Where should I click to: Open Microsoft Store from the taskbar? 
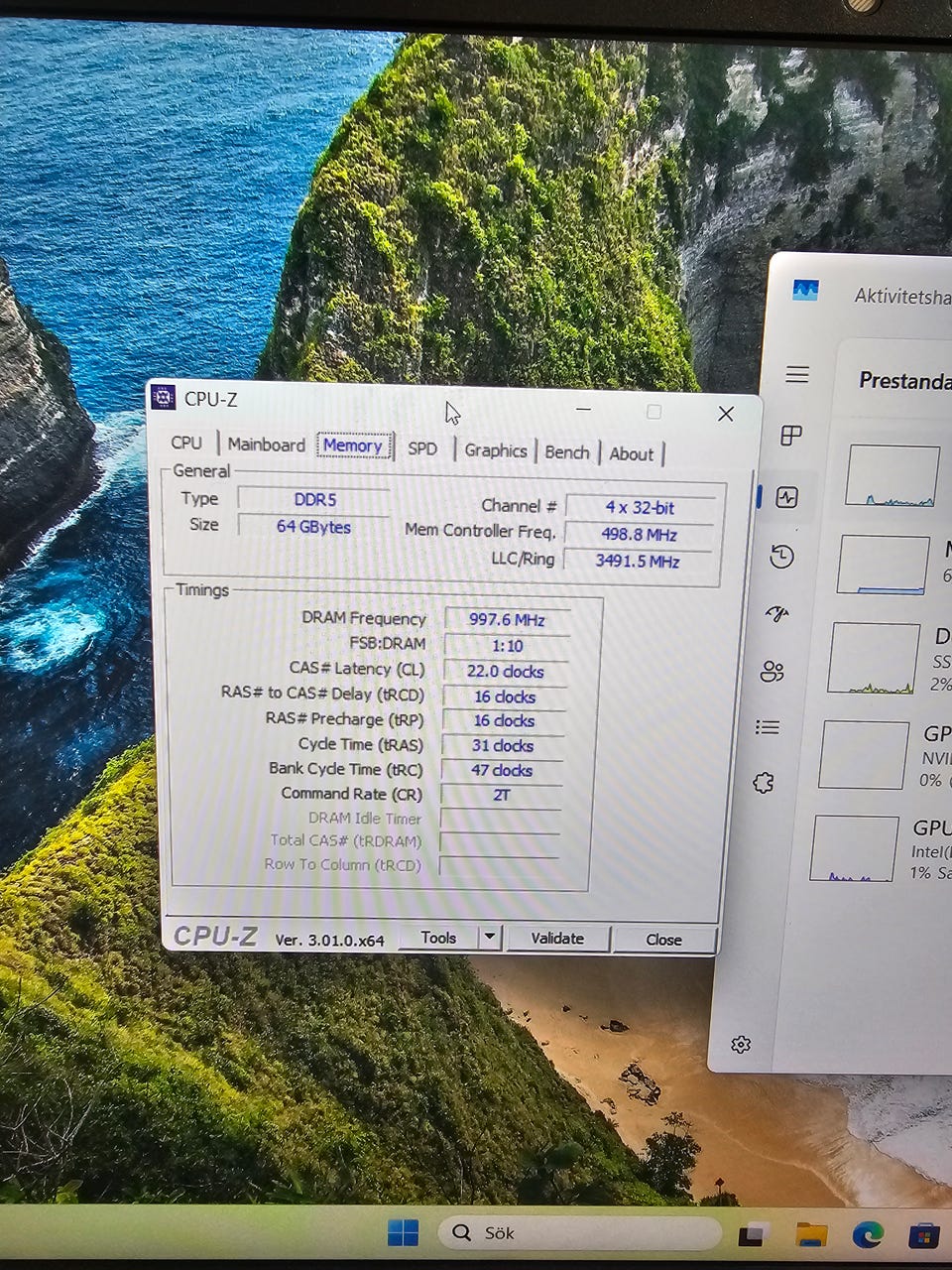click(x=924, y=1236)
